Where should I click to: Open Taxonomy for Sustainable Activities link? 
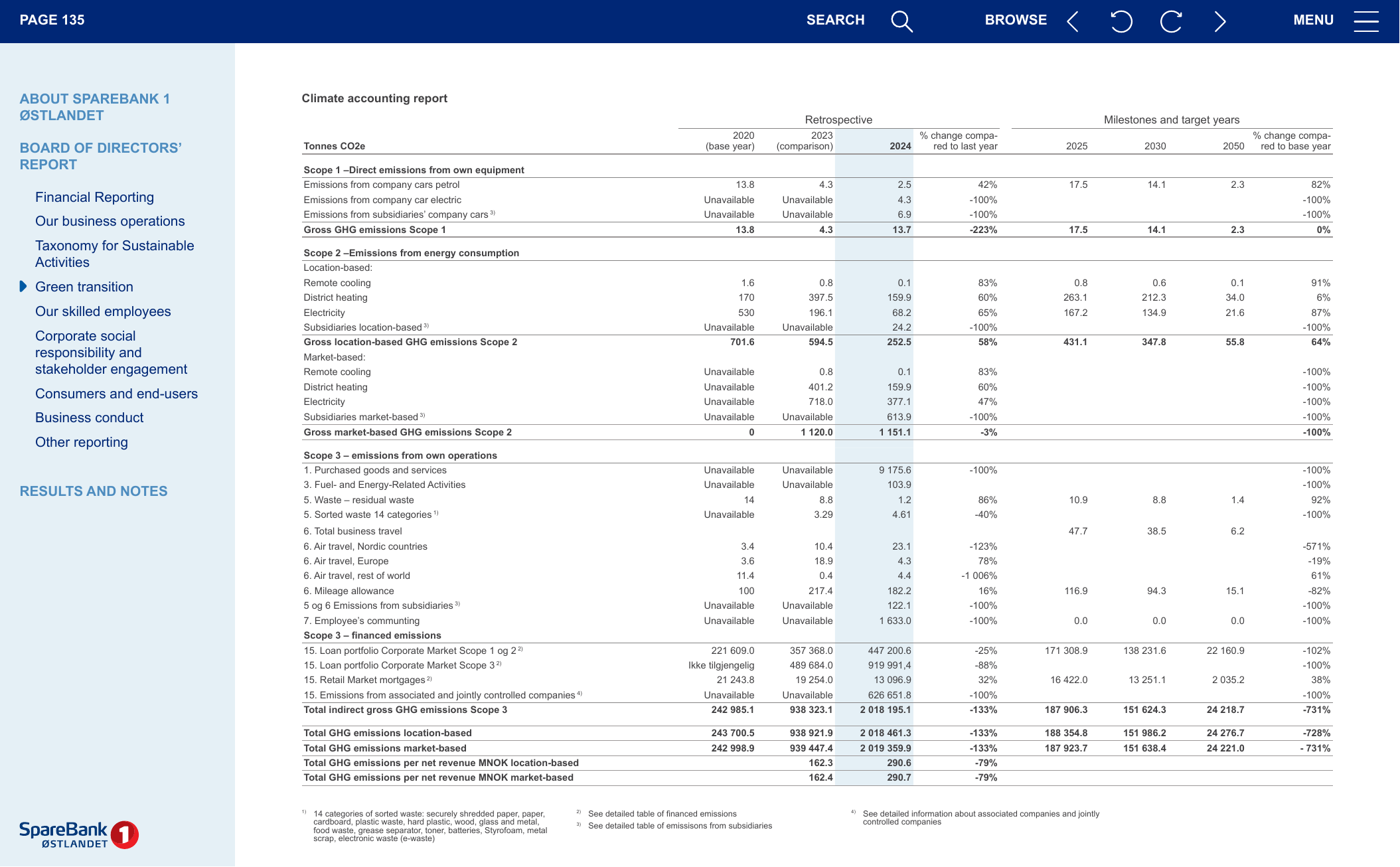pos(115,254)
